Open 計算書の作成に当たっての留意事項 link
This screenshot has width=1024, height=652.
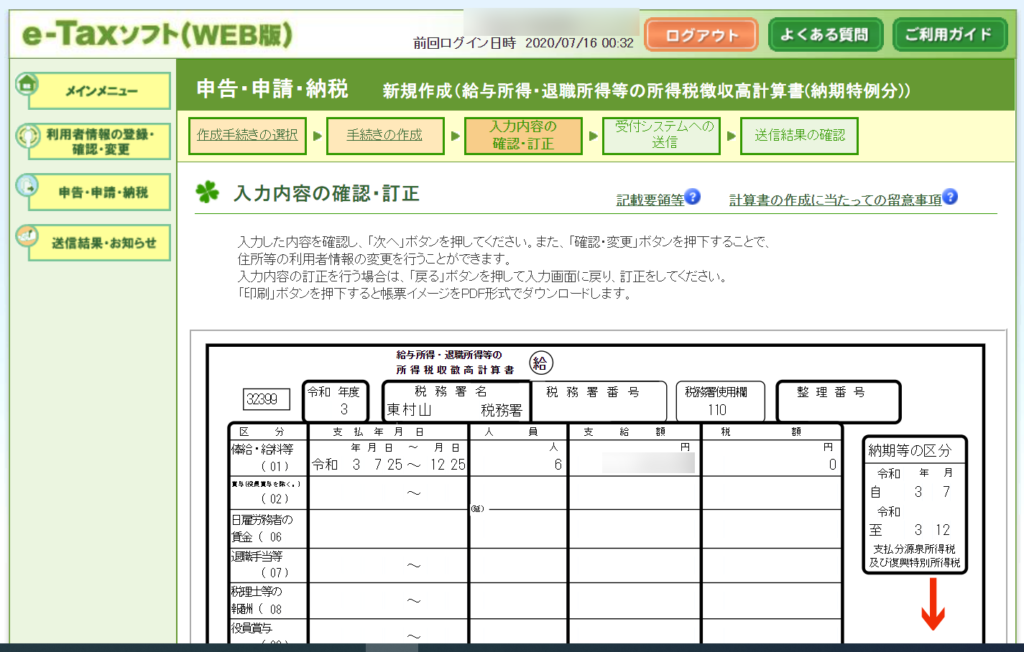(x=835, y=199)
